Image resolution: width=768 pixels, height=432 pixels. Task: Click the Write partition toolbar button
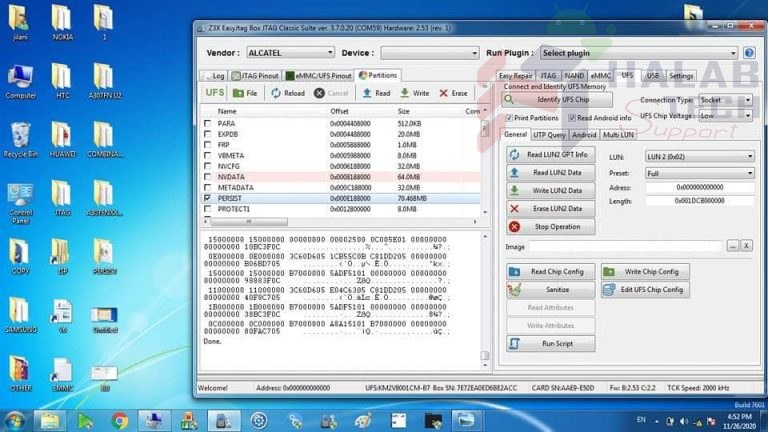pos(414,93)
